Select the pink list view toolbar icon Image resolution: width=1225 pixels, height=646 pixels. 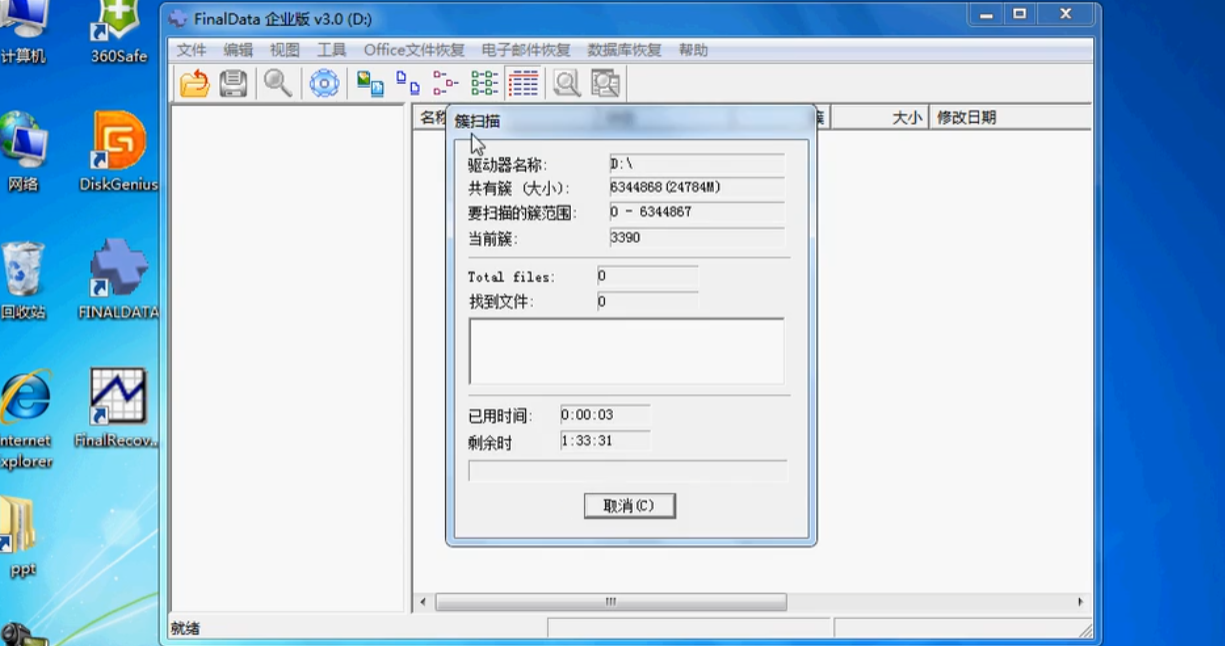[x=446, y=84]
